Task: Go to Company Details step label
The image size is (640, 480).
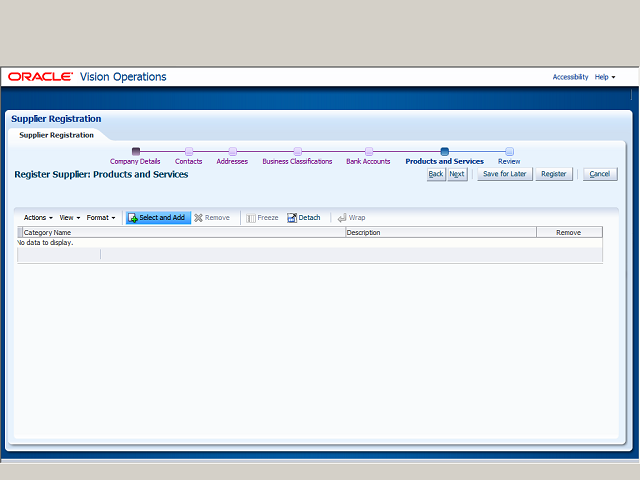Action: 135,161
